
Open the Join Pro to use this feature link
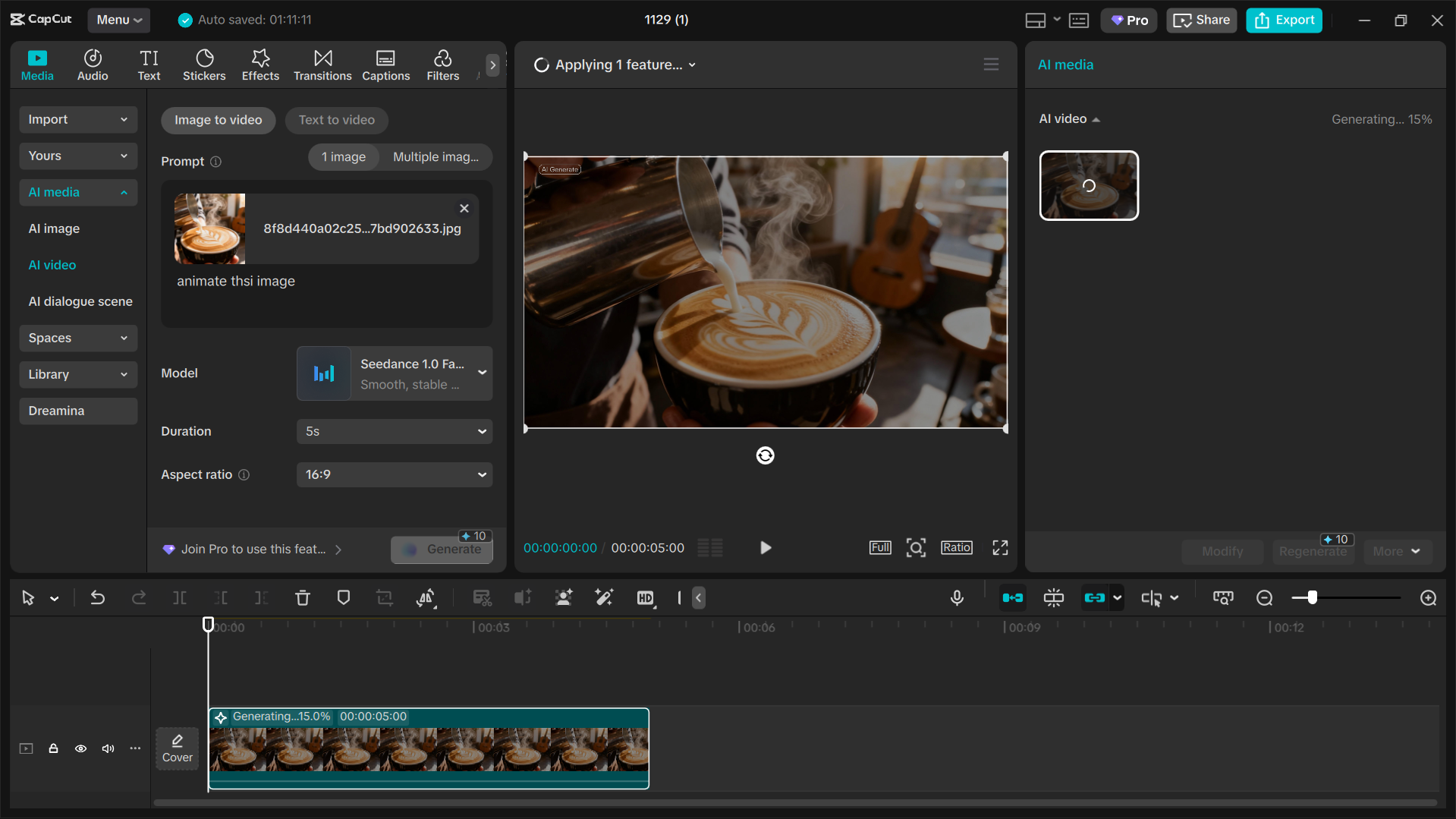(253, 549)
